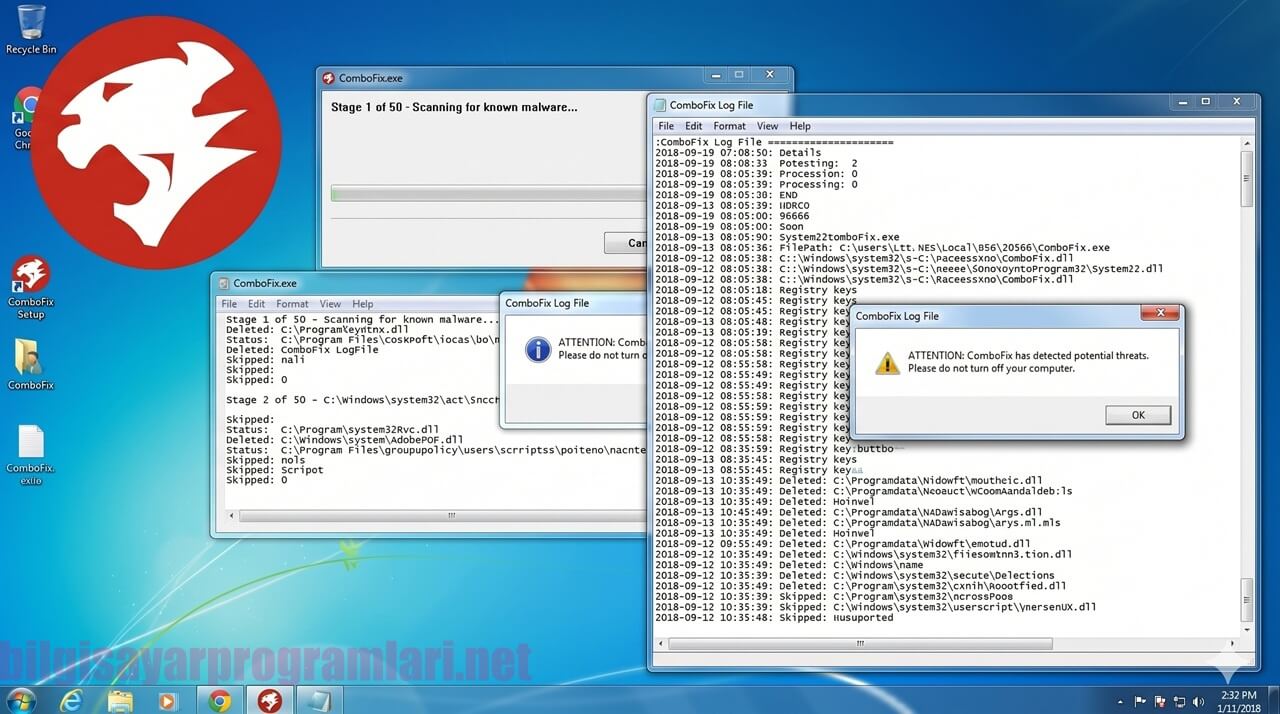Open the network tray icon
This screenshot has width=1280, height=714.
[x=1180, y=700]
